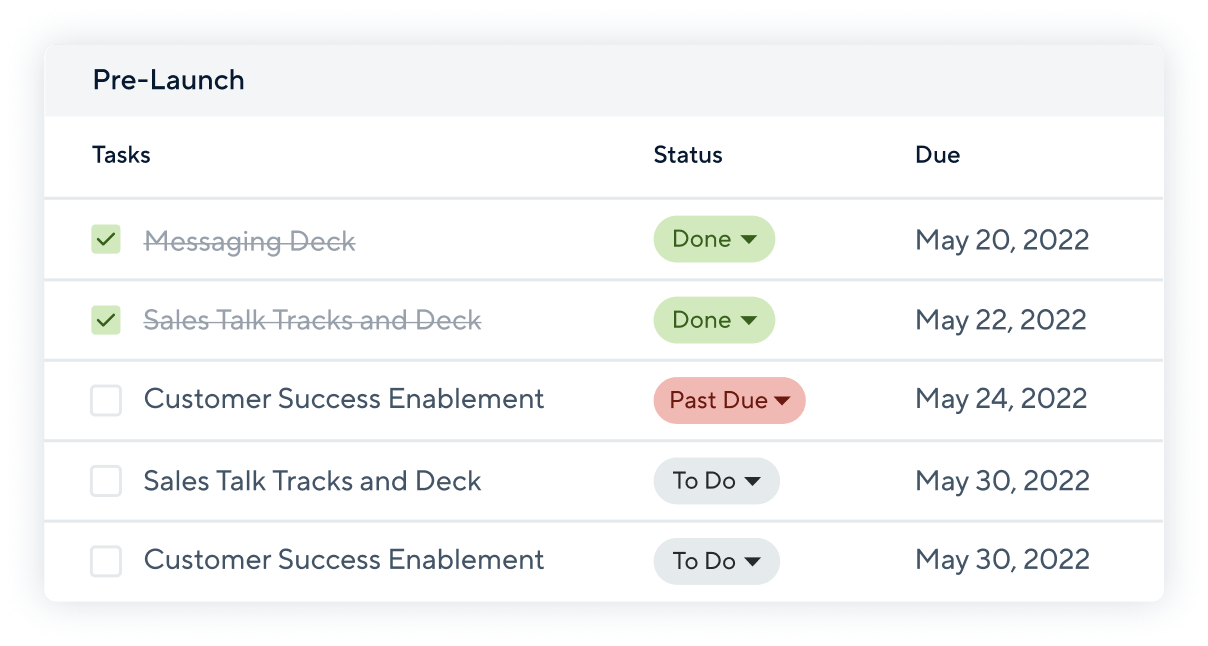Open the struck-through Messaging Deck task
The image size is (1208, 646).
[250, 241]
